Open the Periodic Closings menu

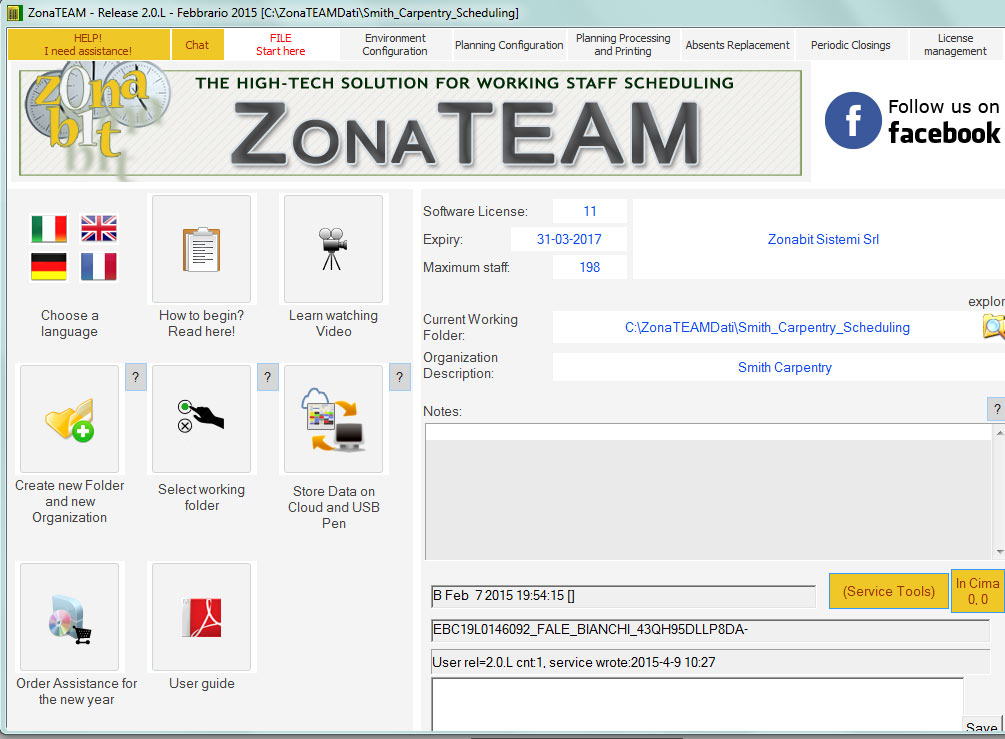(851, 45)
